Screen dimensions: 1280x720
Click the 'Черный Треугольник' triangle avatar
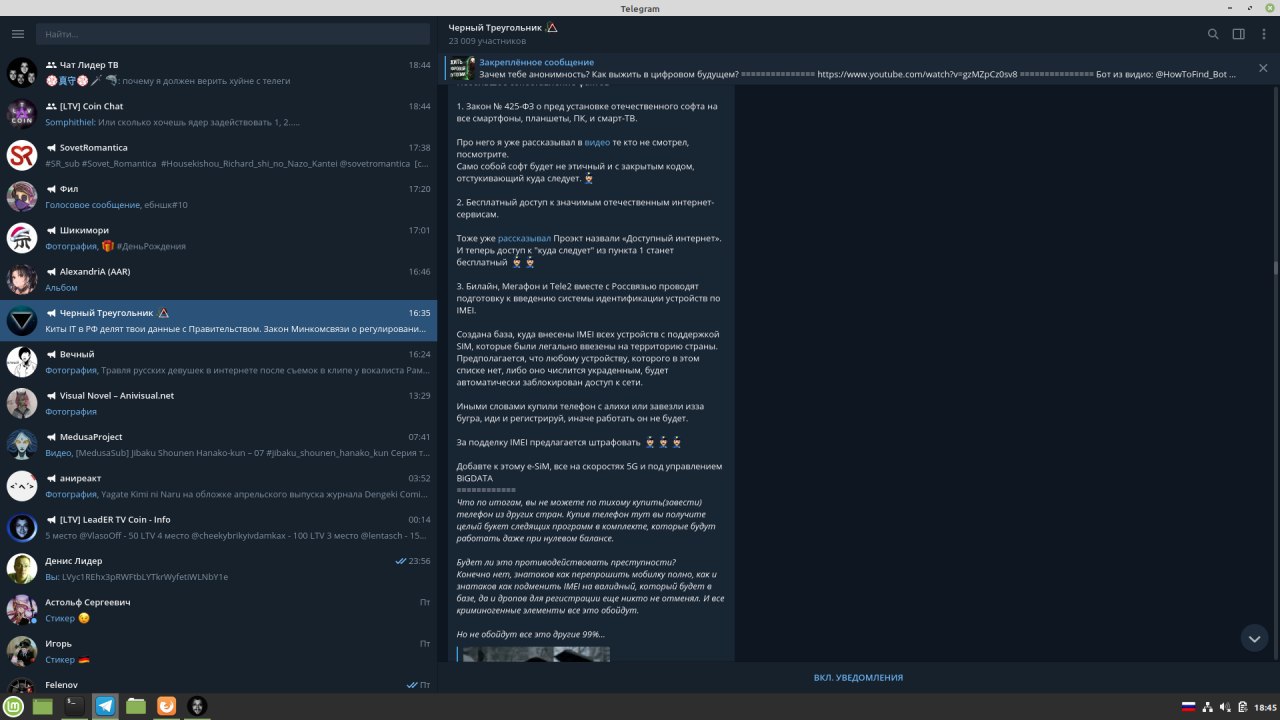[22, 320]
